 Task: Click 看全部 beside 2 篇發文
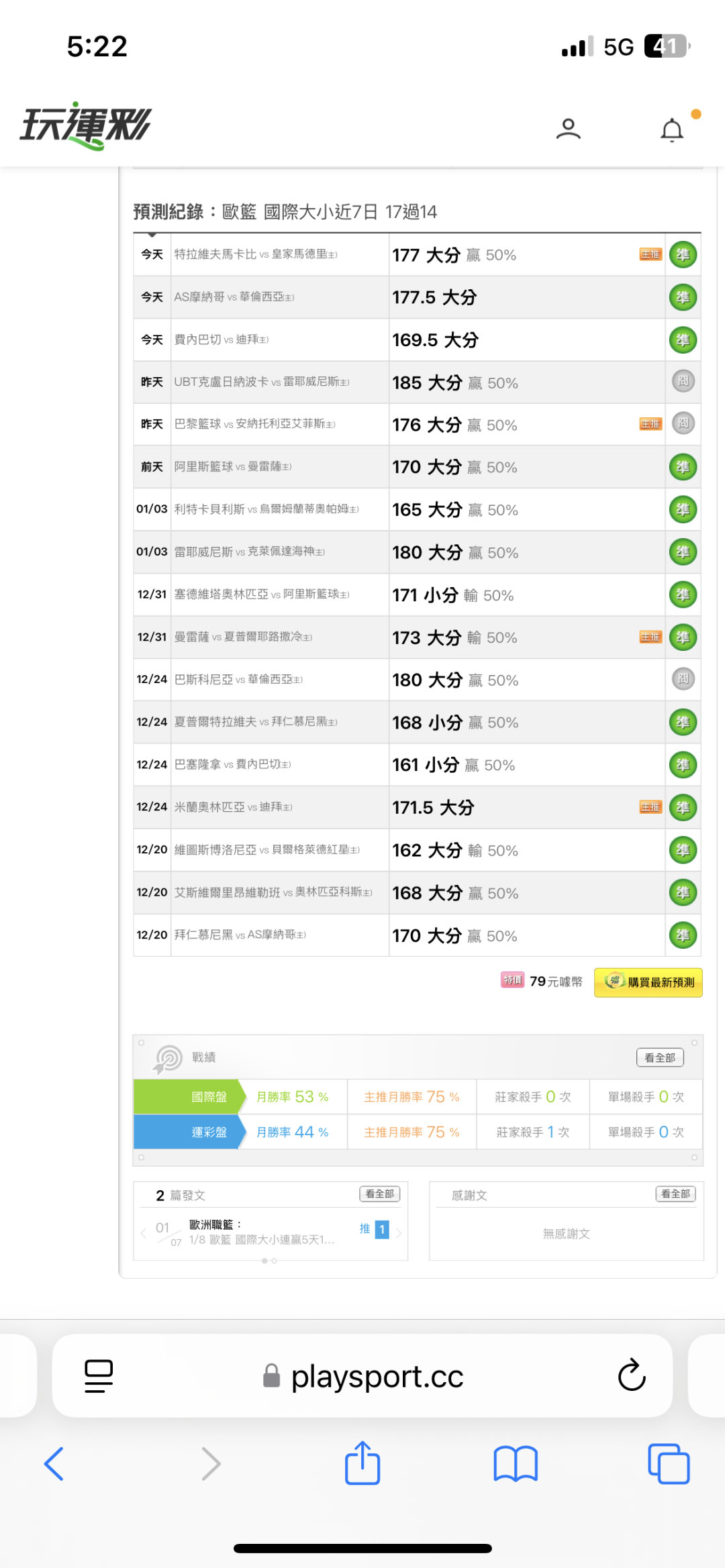(380, 1194)
